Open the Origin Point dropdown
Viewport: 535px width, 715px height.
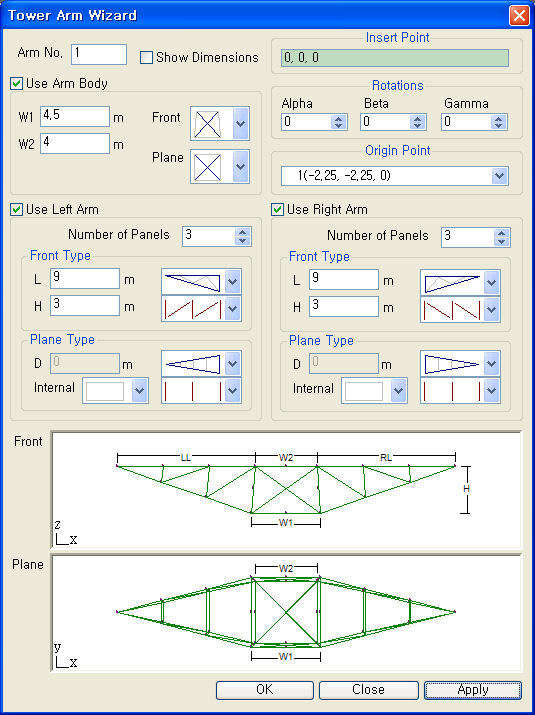[x=500, y=176]
